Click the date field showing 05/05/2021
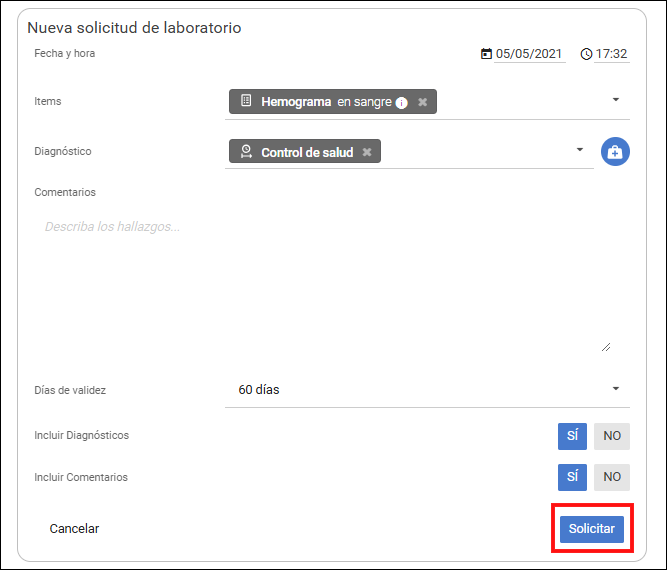This screenshot has width=667, height=570. (529, 54)
